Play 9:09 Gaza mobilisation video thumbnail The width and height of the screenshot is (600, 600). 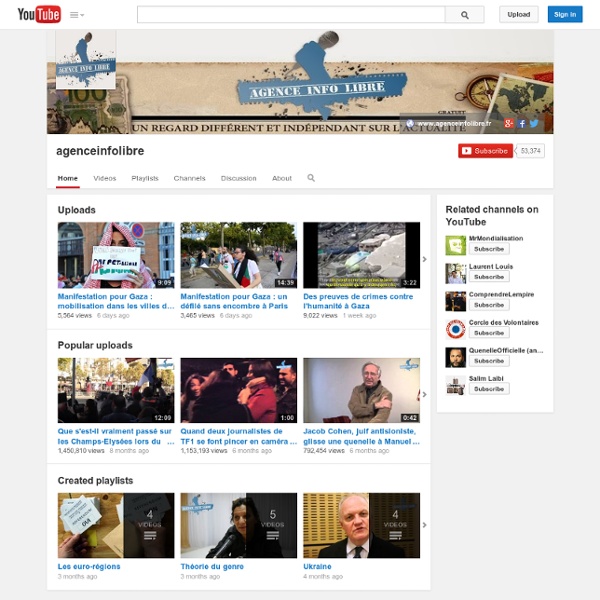(x=116, y=255)
